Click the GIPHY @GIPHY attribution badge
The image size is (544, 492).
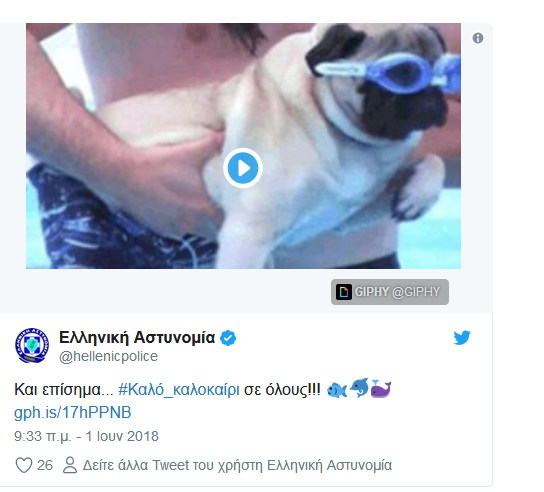pos(390,292)
